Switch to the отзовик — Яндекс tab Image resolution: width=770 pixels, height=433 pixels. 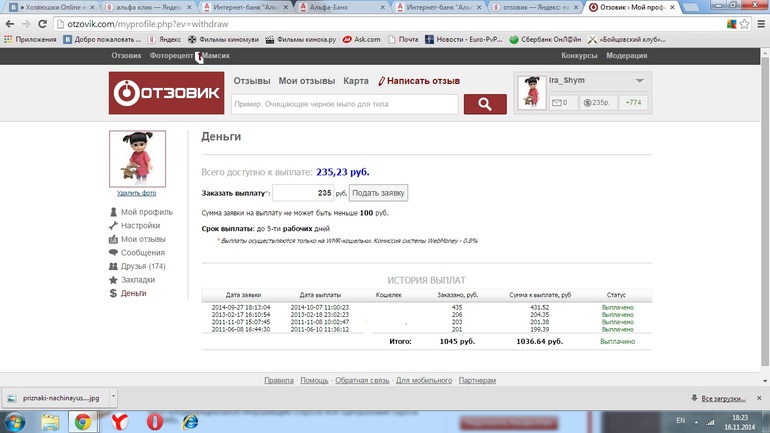[536, 7]
